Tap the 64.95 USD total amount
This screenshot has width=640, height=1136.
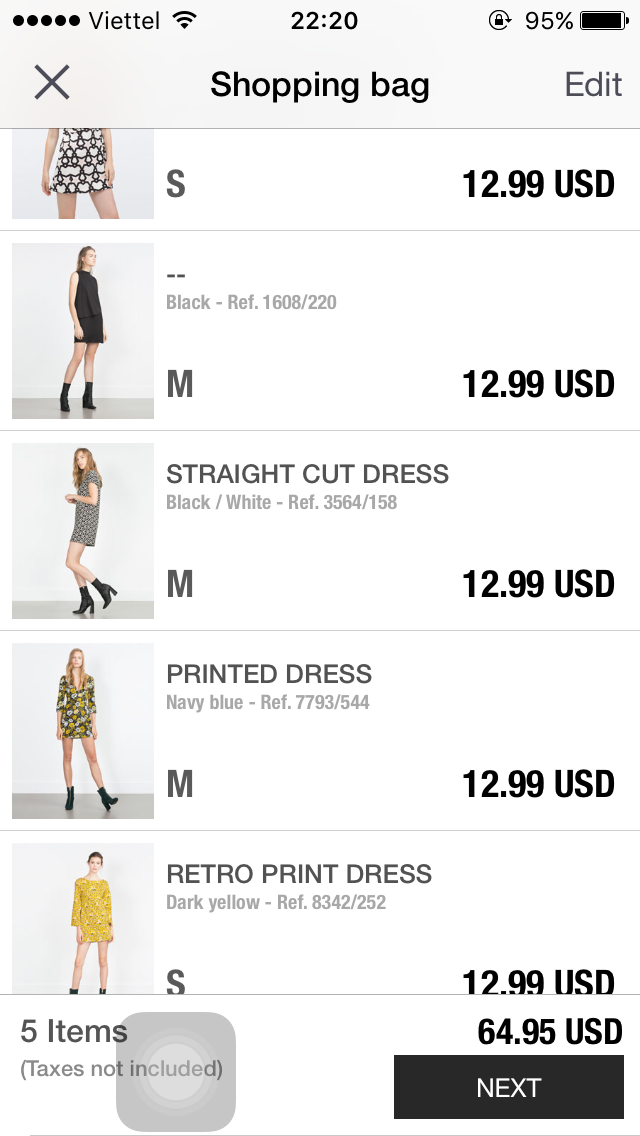pyautogui.click(x=549, y=1032)
